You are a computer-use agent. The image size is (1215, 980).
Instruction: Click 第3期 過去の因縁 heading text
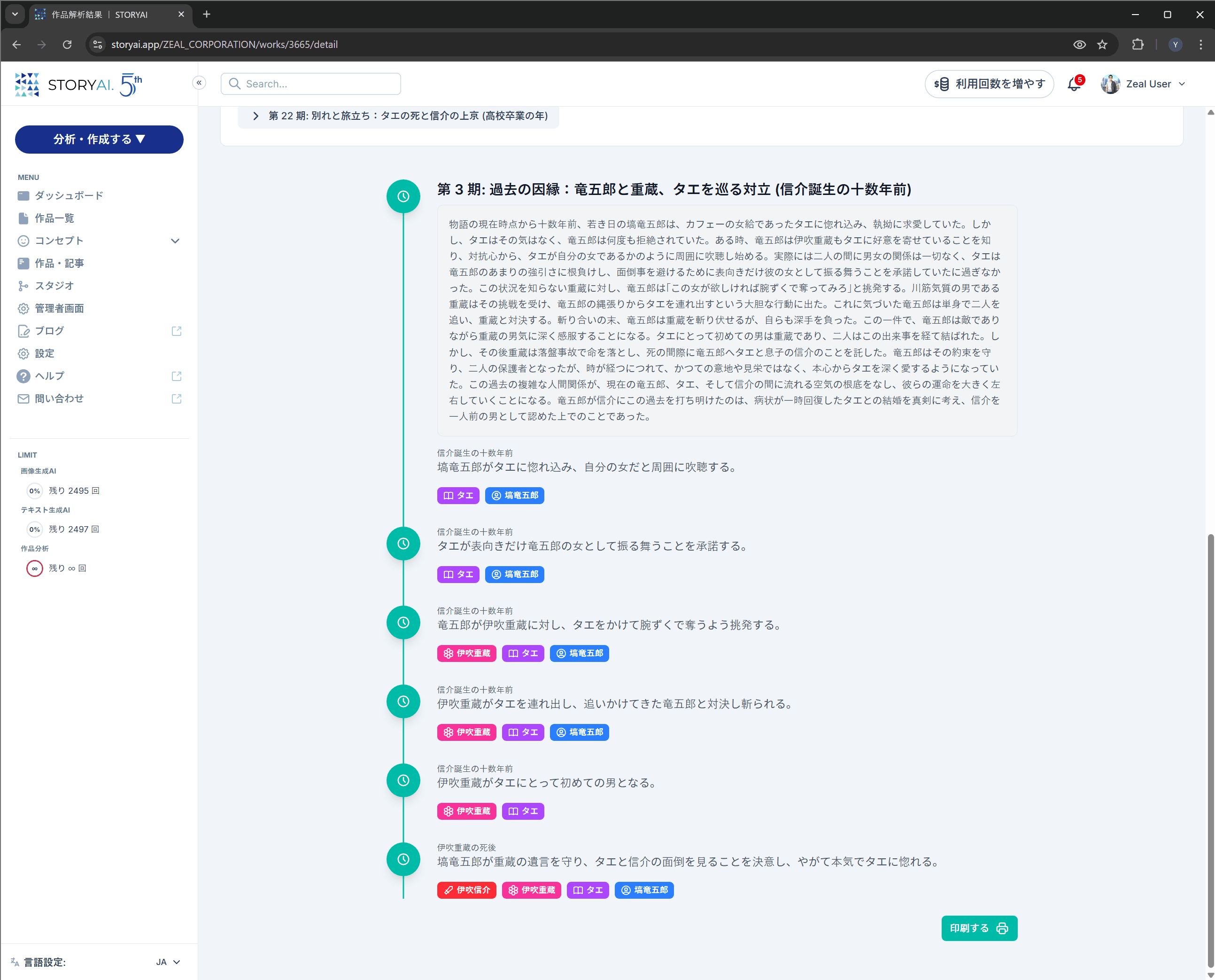(674, 189)
